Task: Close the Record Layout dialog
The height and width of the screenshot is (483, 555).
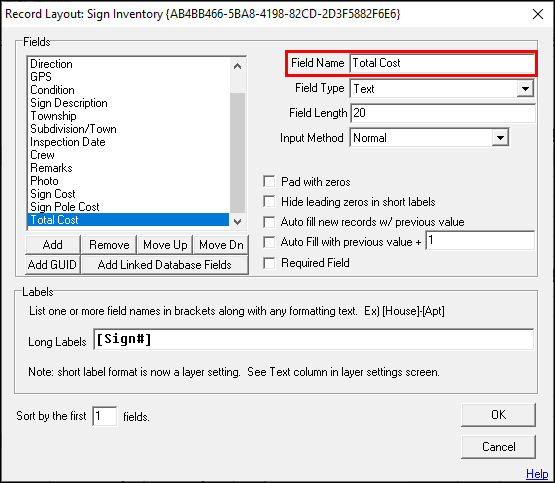Action: [x=538, y=15]
